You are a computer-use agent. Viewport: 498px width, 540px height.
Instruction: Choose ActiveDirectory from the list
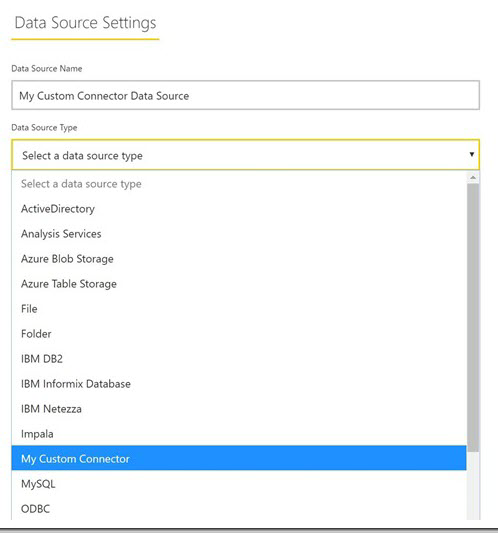pyautogui.click(x=239, y=209)
